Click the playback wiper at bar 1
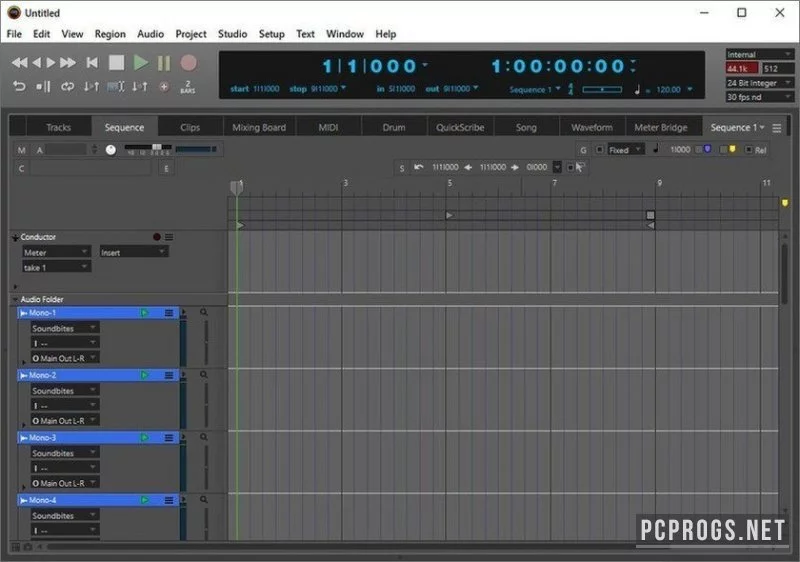The image size is (800, 562). 236,188
